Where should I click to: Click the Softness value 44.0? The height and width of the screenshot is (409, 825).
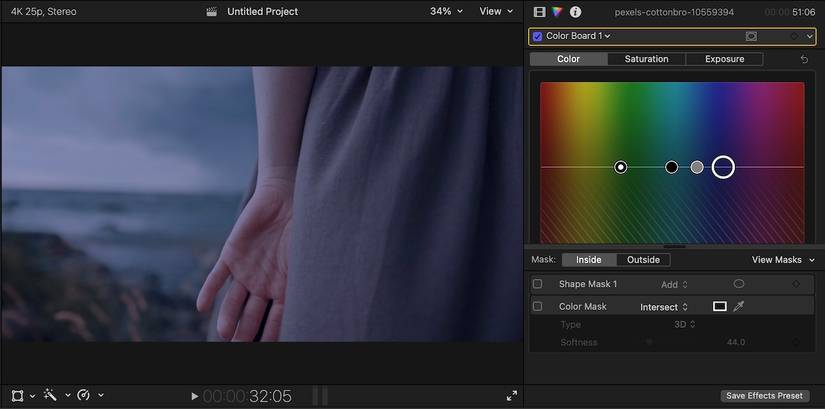[x=736, y=342]
